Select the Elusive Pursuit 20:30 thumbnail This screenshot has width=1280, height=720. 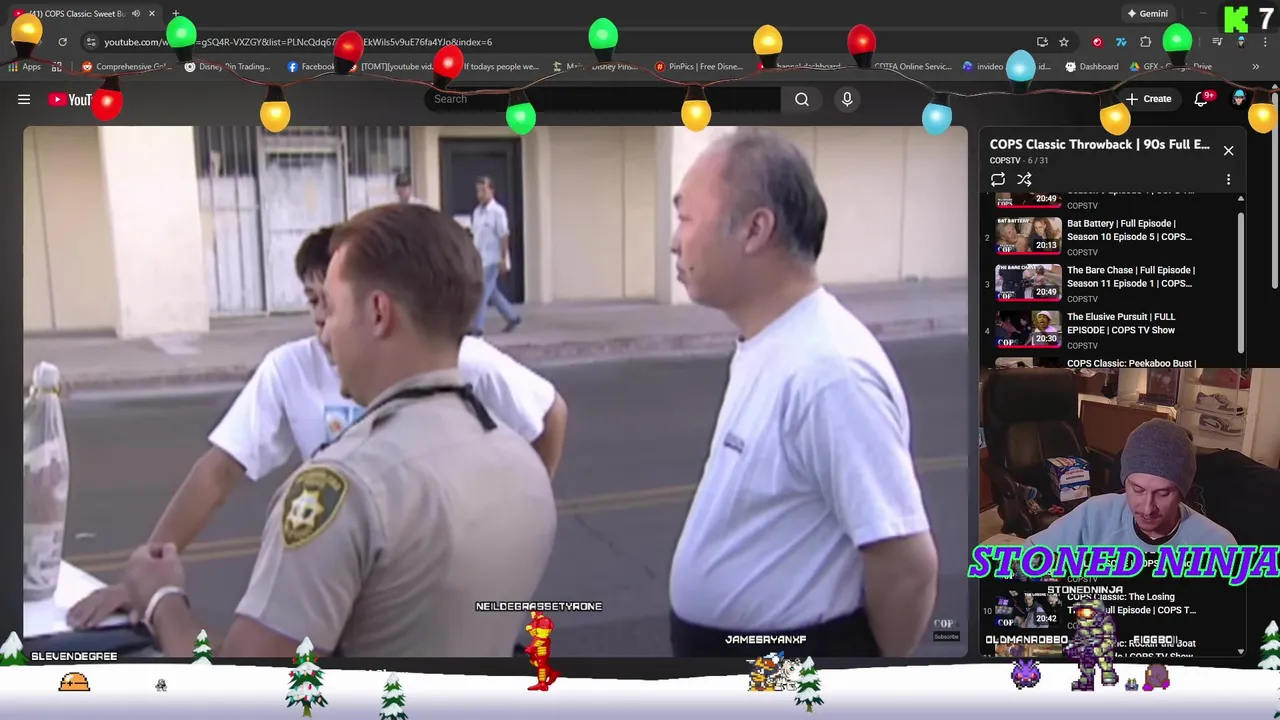(1028, 329)
